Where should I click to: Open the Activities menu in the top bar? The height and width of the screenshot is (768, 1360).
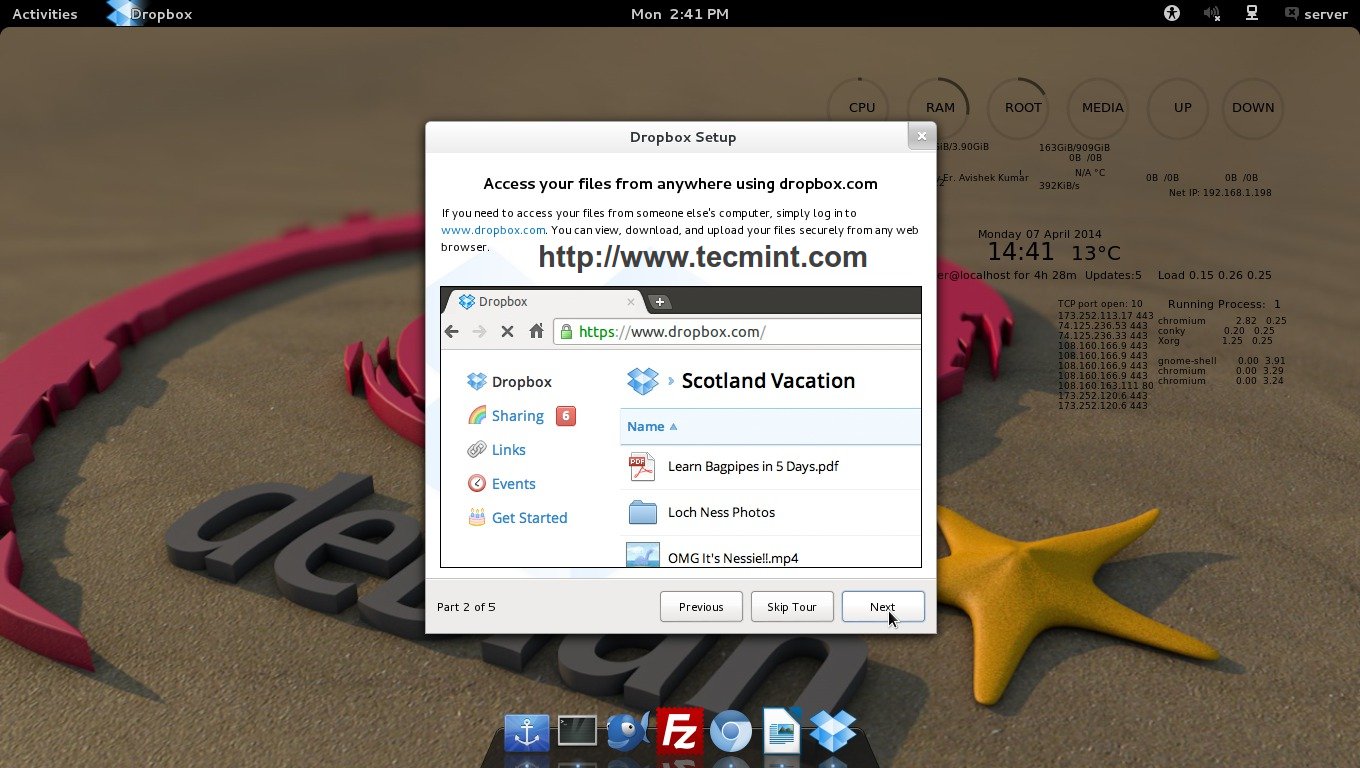click(x=44, y=13)
